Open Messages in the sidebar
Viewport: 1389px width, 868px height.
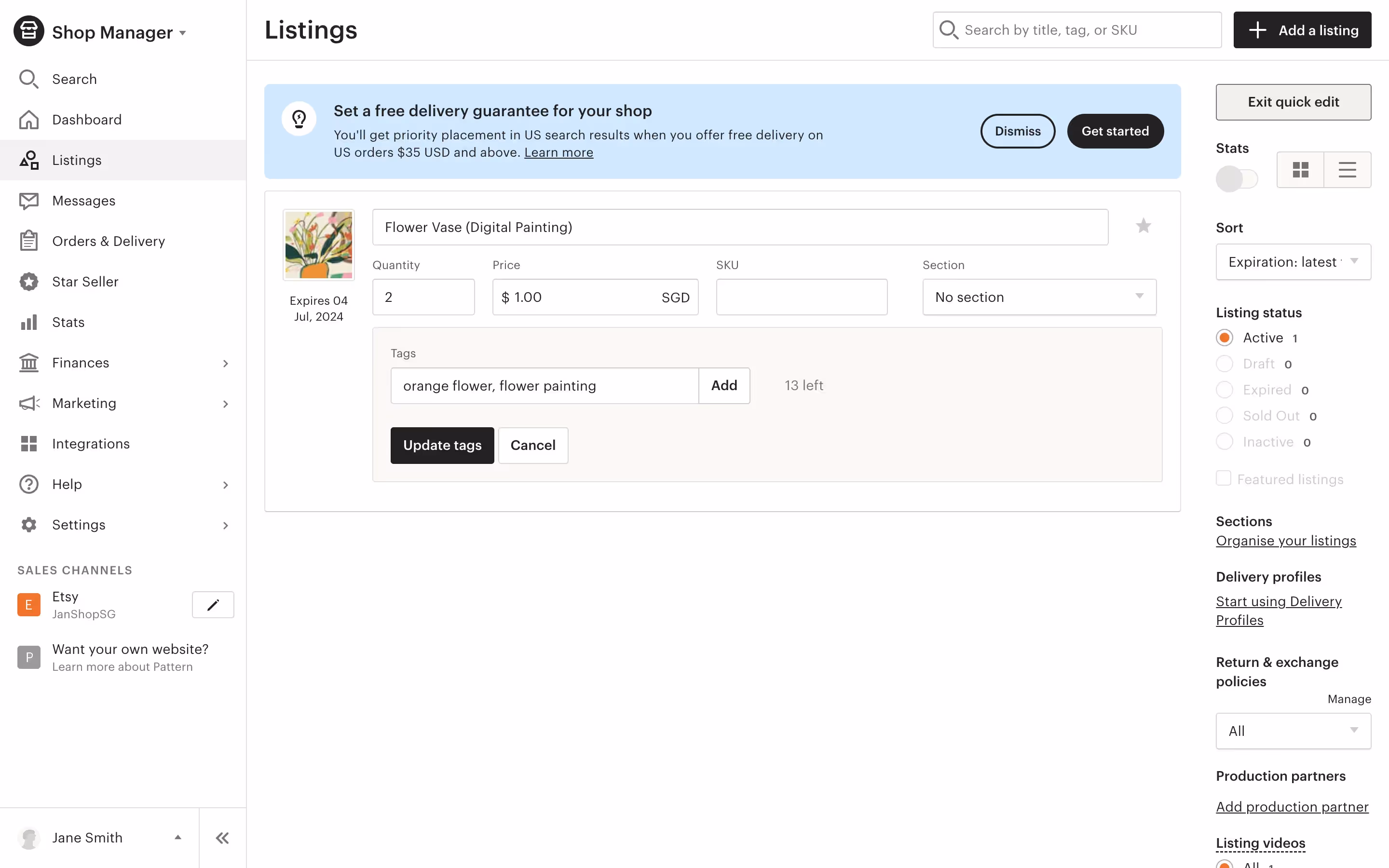coord(84,201)
